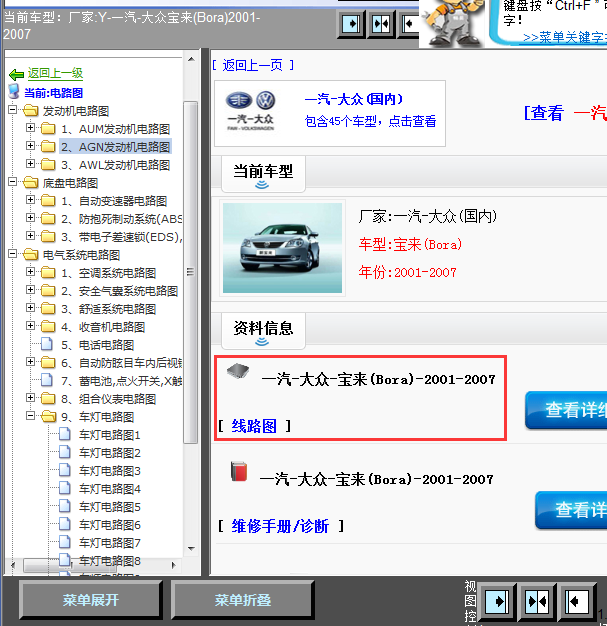The image size is (607, 626).
Task: Click the bottom view-control right-arrow icon
Action: click(x=496, y=601)
